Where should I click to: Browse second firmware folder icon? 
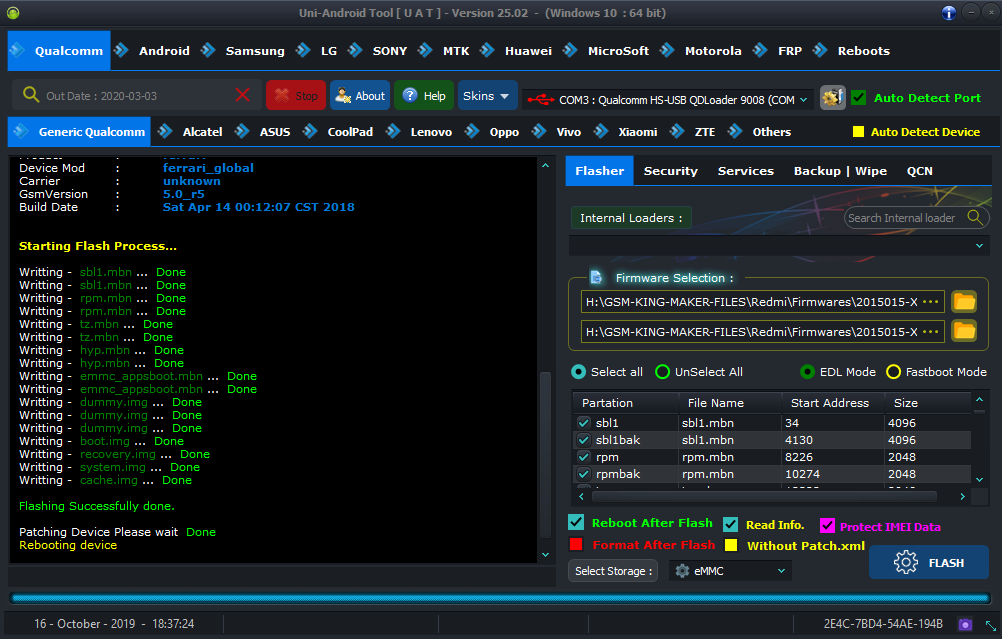click(964, 331)
